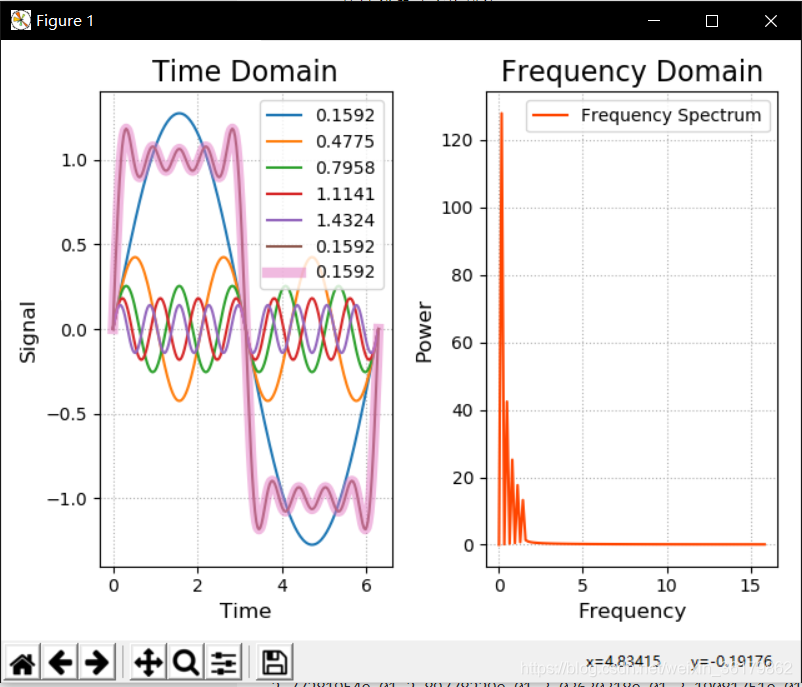The image size is (802, 687).
Task: Click tick label 15 on Frequency axis
Action: coord(751,586)
